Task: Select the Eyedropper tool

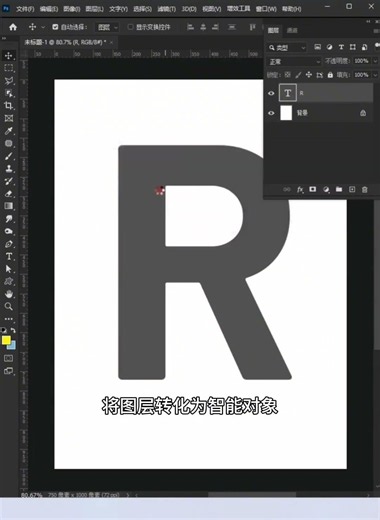Action: (x=9, y=131)
